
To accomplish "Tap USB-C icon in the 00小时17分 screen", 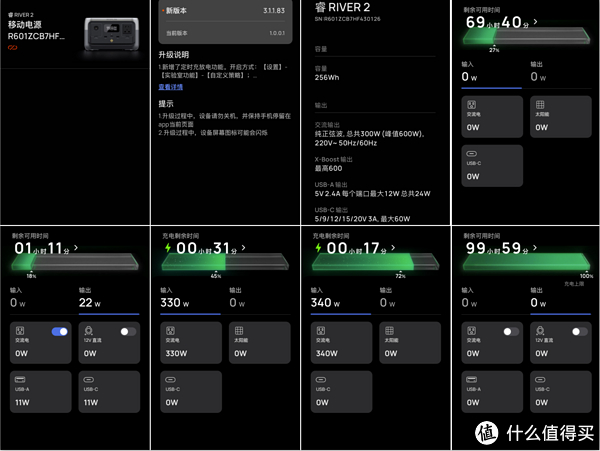I will pyautogui.click(x=321, y=379).
